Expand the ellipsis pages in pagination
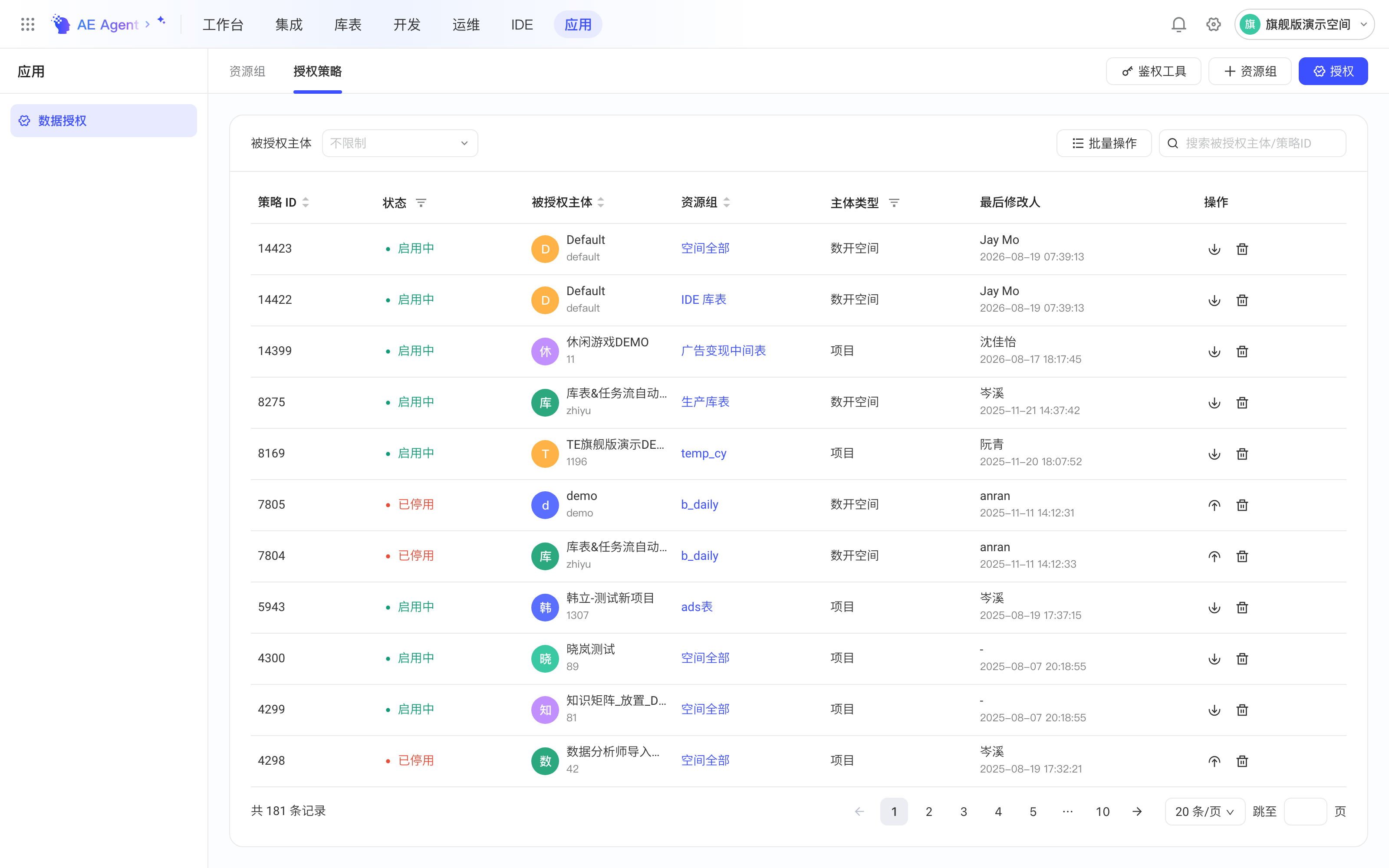 (1067, 811)
